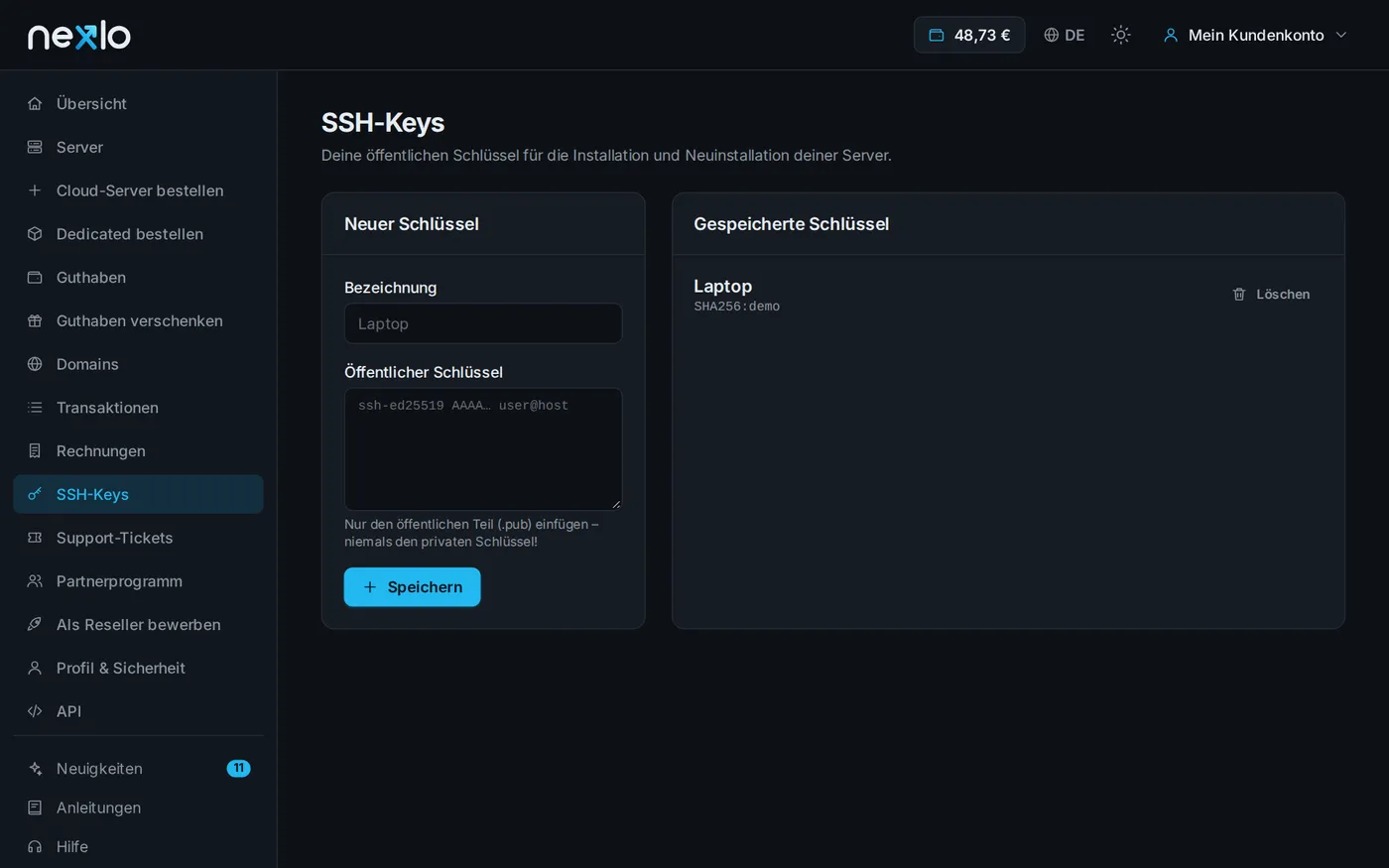Click the Speichern button
The width and height of the screenshot is (1389, 868).
point(412,587)
